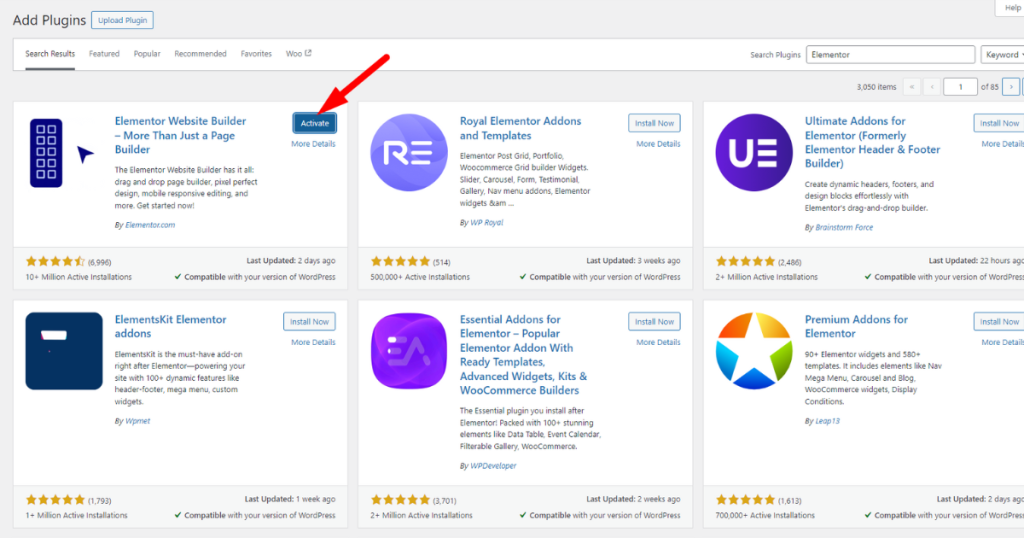Switch to the Featured tab
1024x538 pixels.
point(104,54)
